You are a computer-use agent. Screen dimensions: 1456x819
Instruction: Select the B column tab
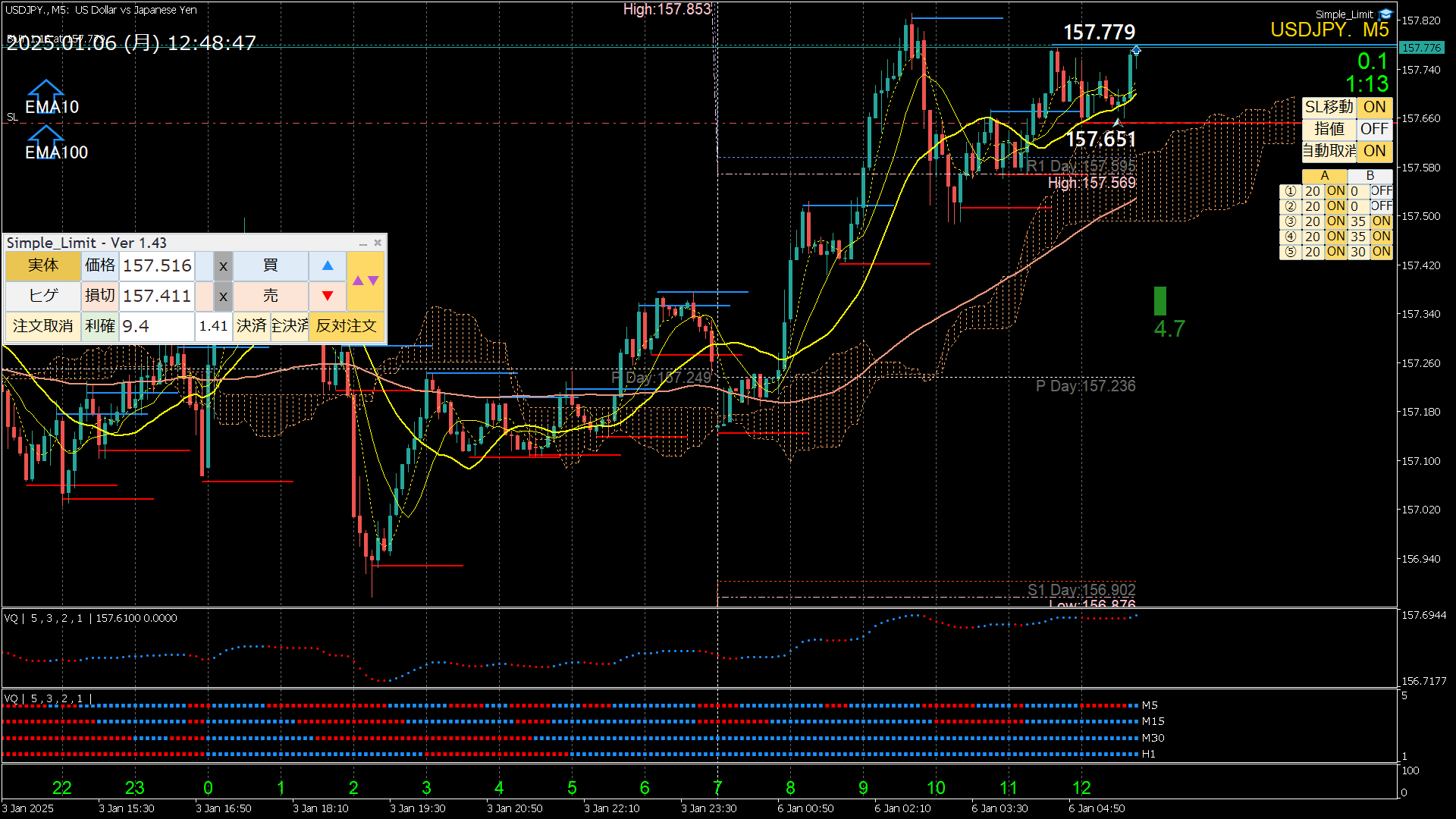click(1370, 176)
